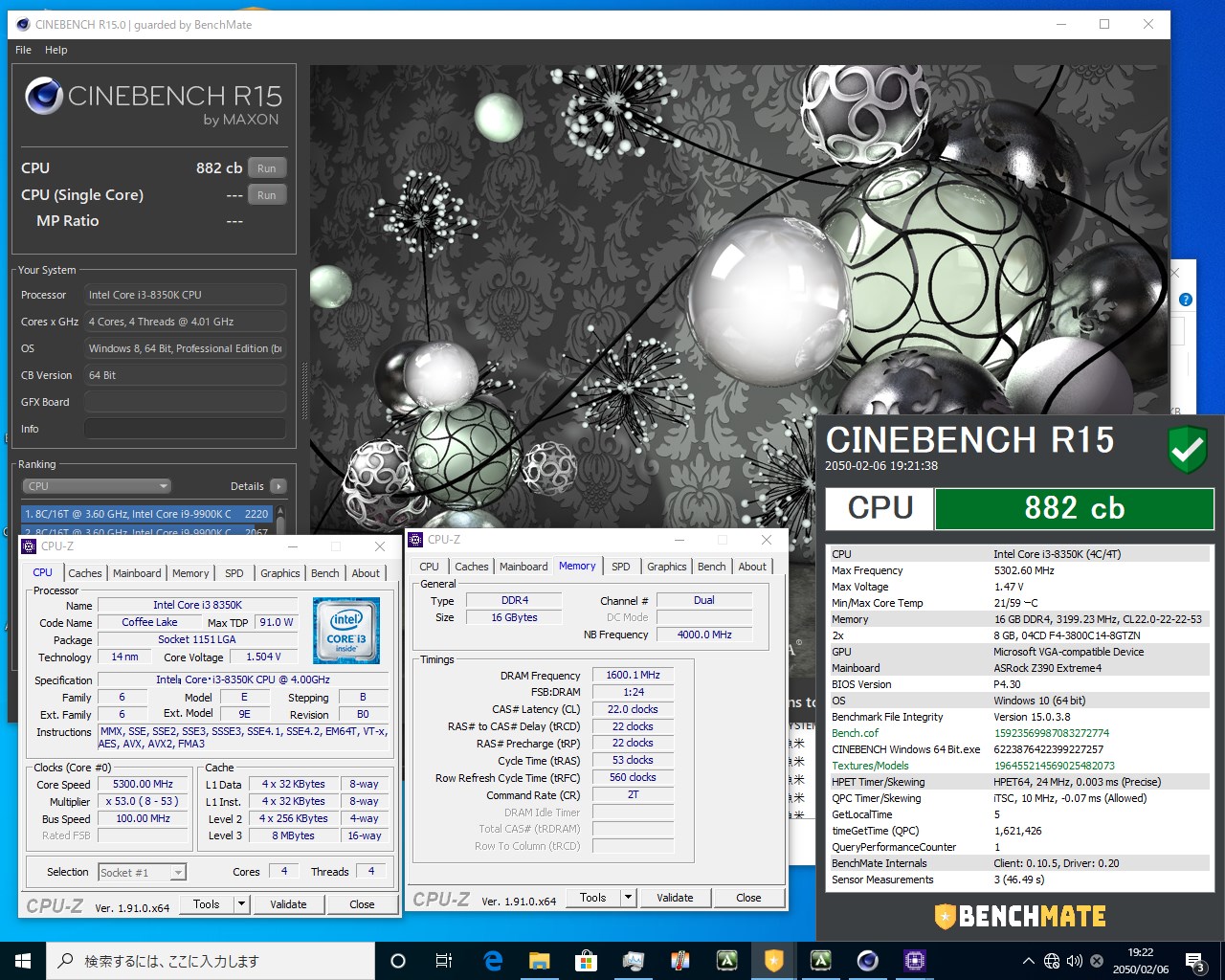Click the Windows taskbar search box
This screenshot has height=980, width=1225.
[211, 961]
